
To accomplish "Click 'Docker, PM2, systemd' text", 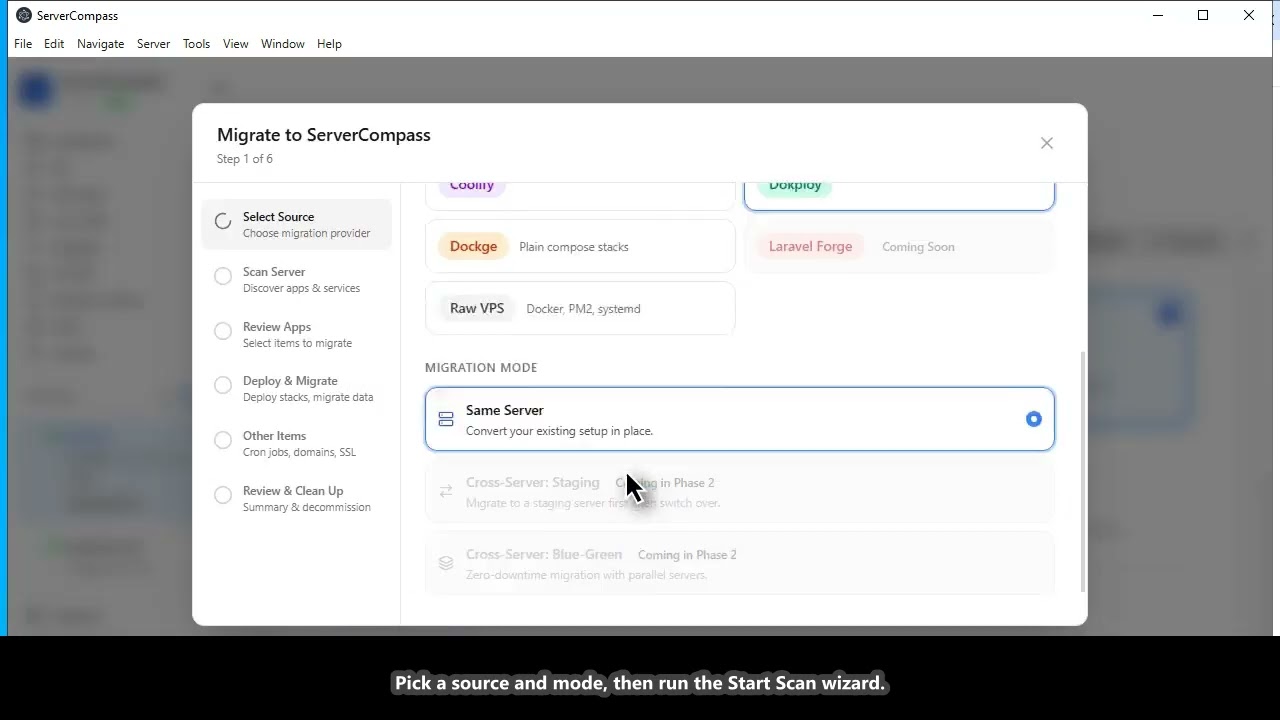I will click(583, 309).
